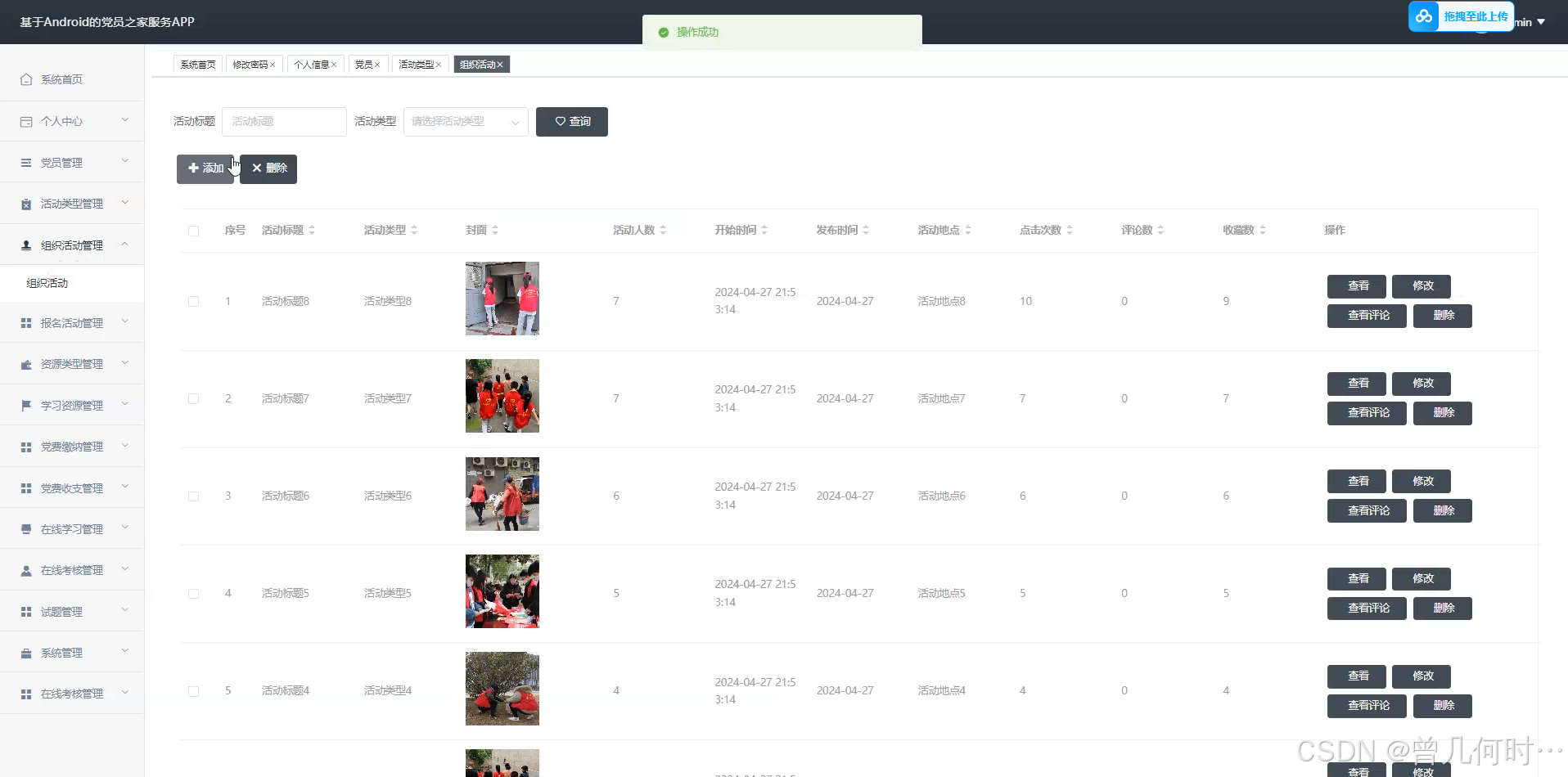This screenshot has height=777, width=1568.
Task: Switch to the 活动类型 tab
Action: point(417,65)
